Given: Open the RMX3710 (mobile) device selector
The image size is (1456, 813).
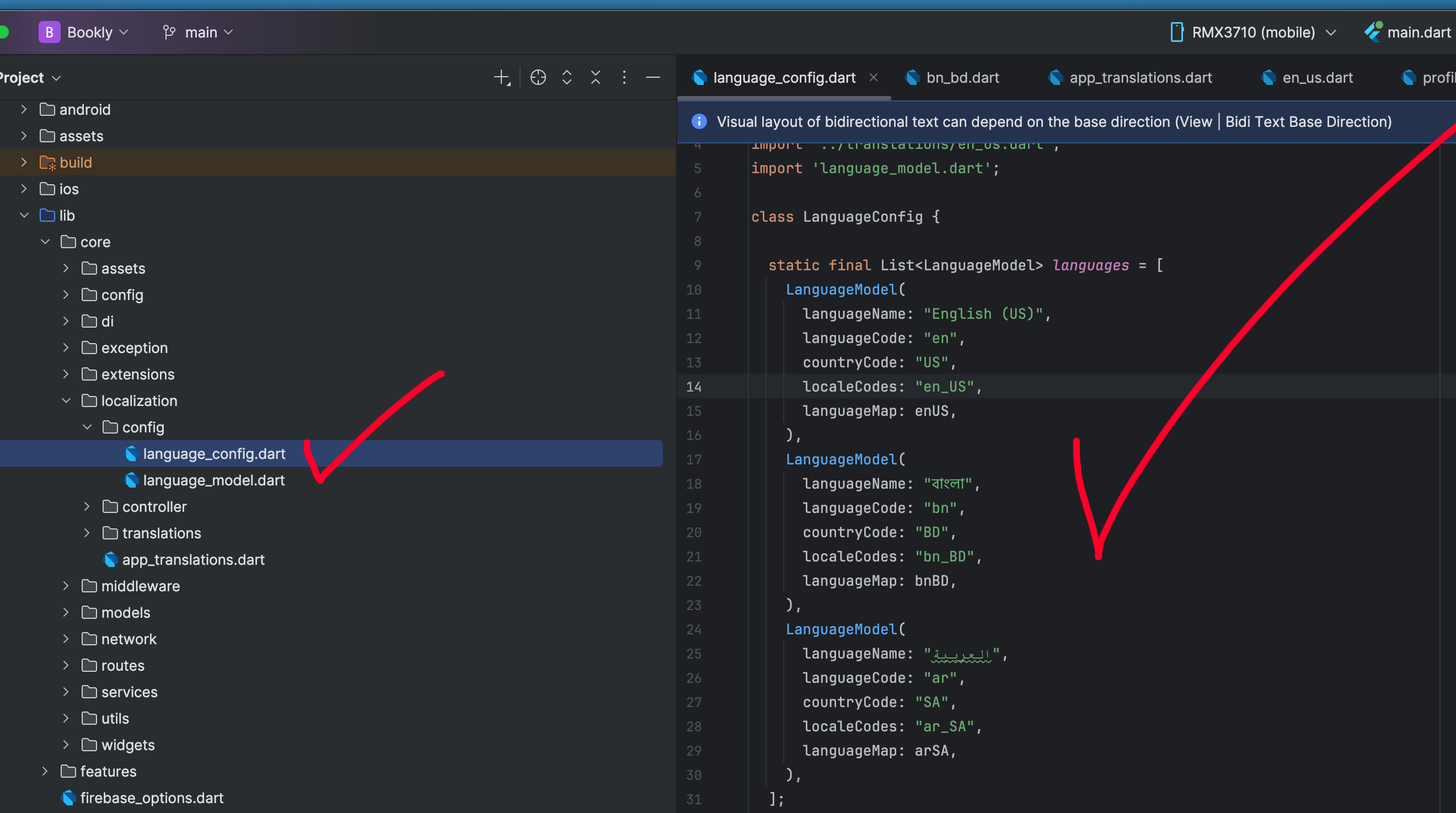Looking at the screenshot, I should point(1253,32).
